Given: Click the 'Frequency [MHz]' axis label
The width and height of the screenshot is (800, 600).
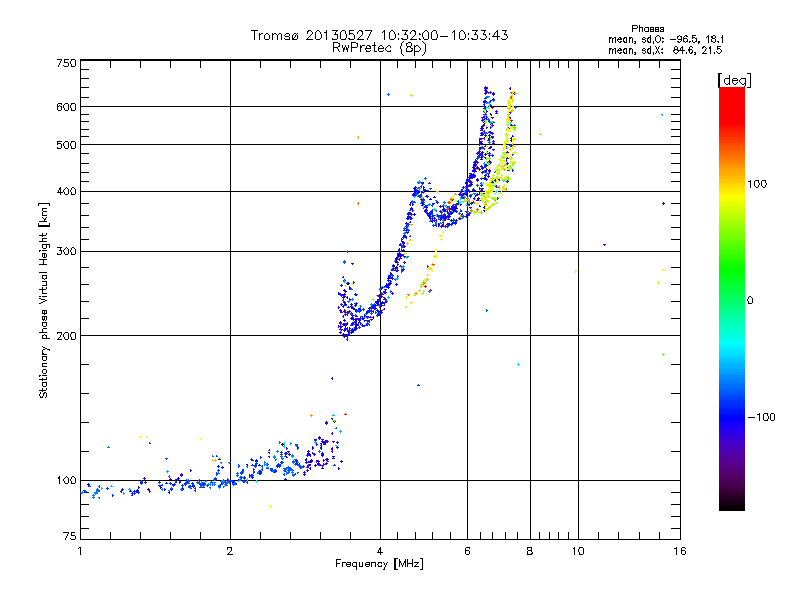Looking at the screenshot, I should (x=379, y=564).
